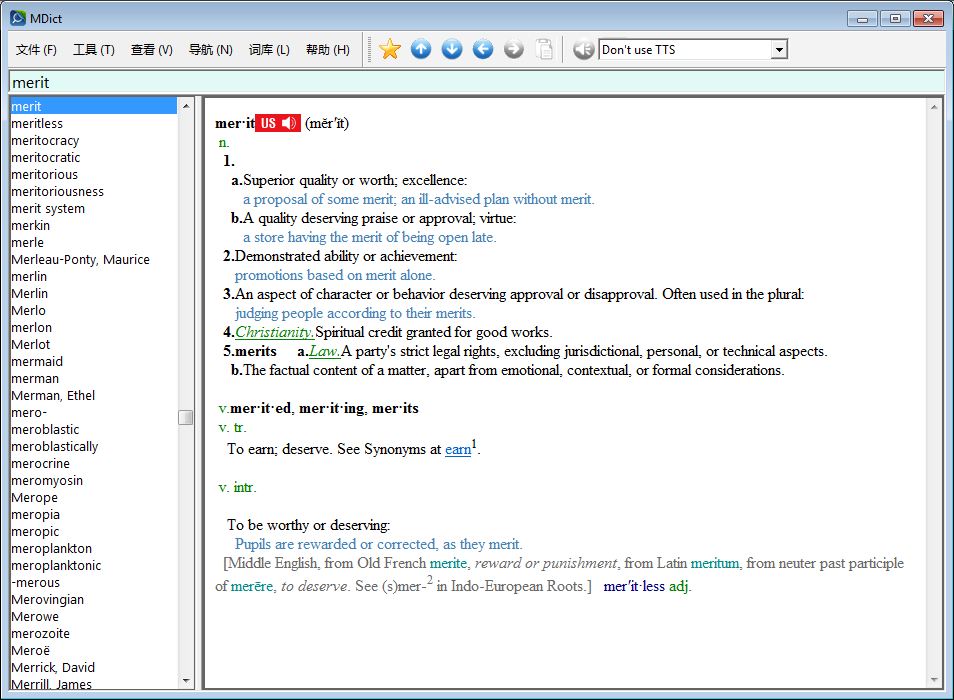Click the toolbar speaker TTS icon
Viewport: 954px width, 700px height.
583,49
